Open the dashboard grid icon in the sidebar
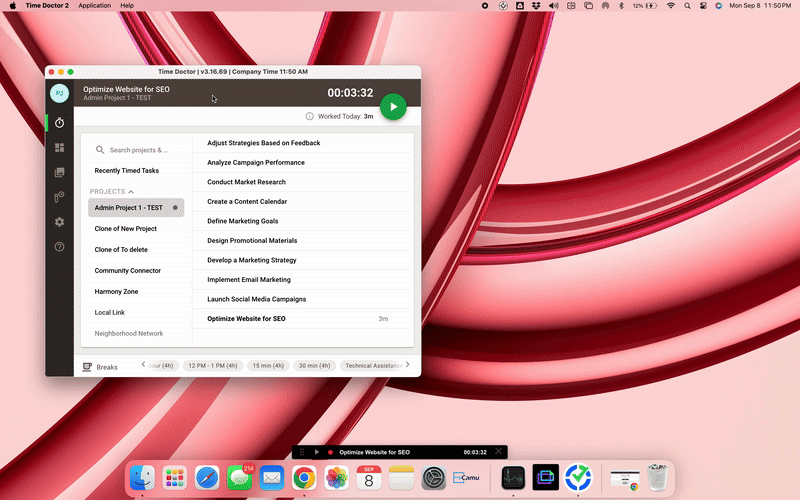800x500 pixels. tap(60, 147)
